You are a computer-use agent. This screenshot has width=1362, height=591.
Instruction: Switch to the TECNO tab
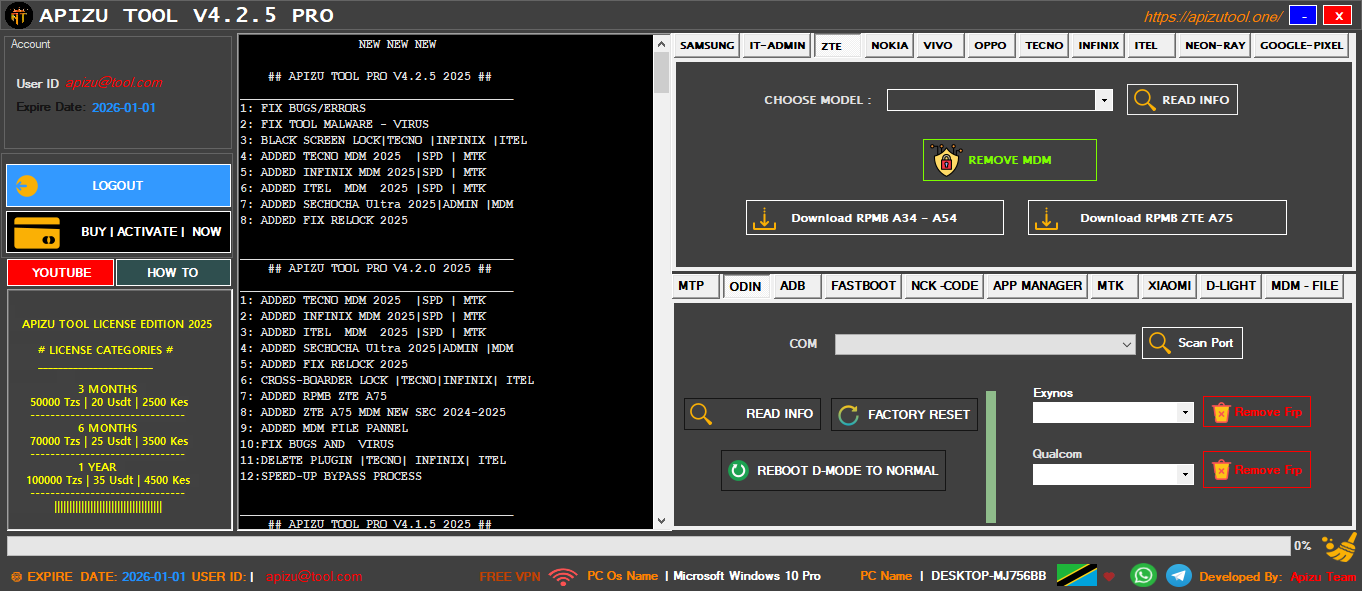point(1044,45)
